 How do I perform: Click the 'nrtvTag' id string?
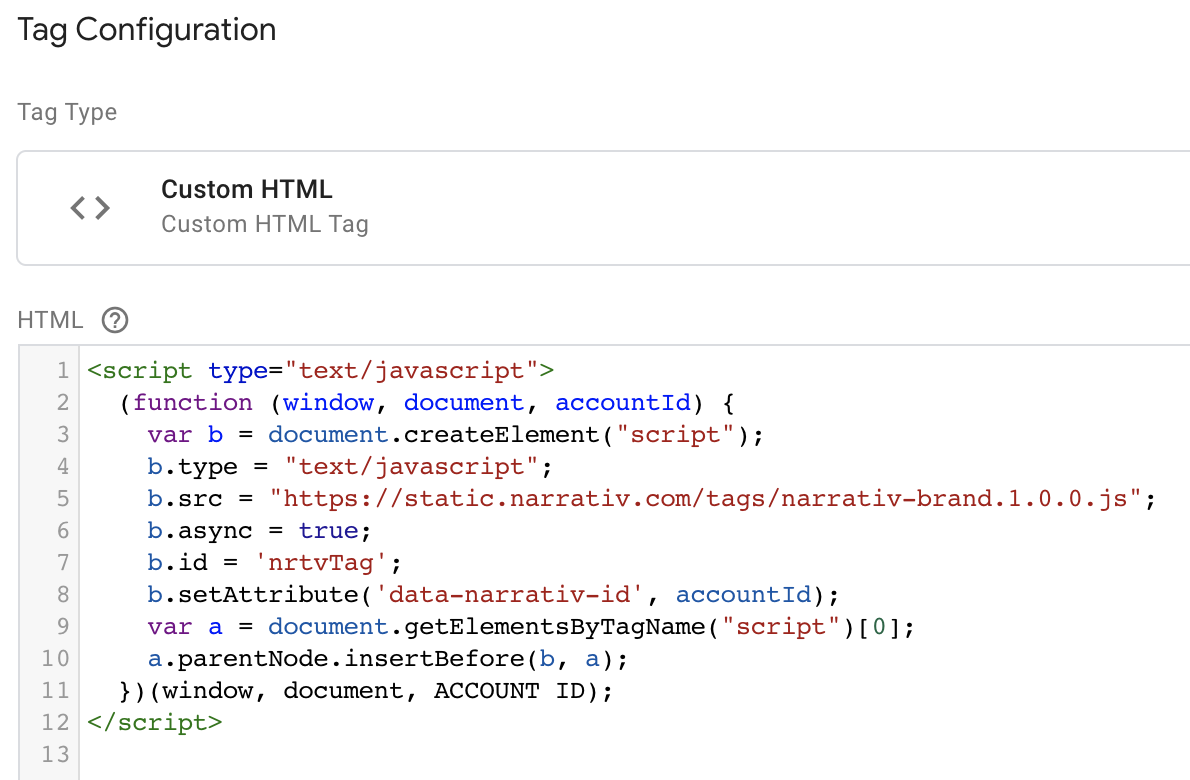321,562
